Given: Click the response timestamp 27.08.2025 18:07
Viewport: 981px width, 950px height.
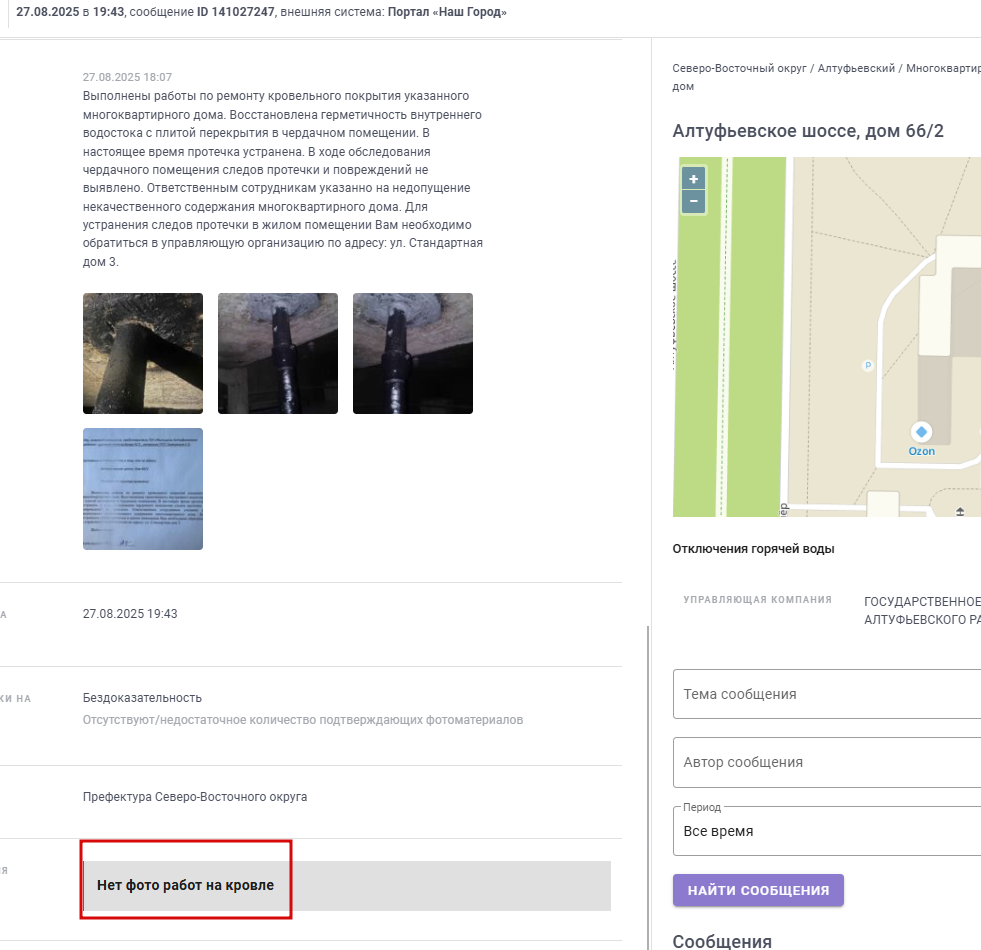Looking at the screenshot, I should pos(127,77).
